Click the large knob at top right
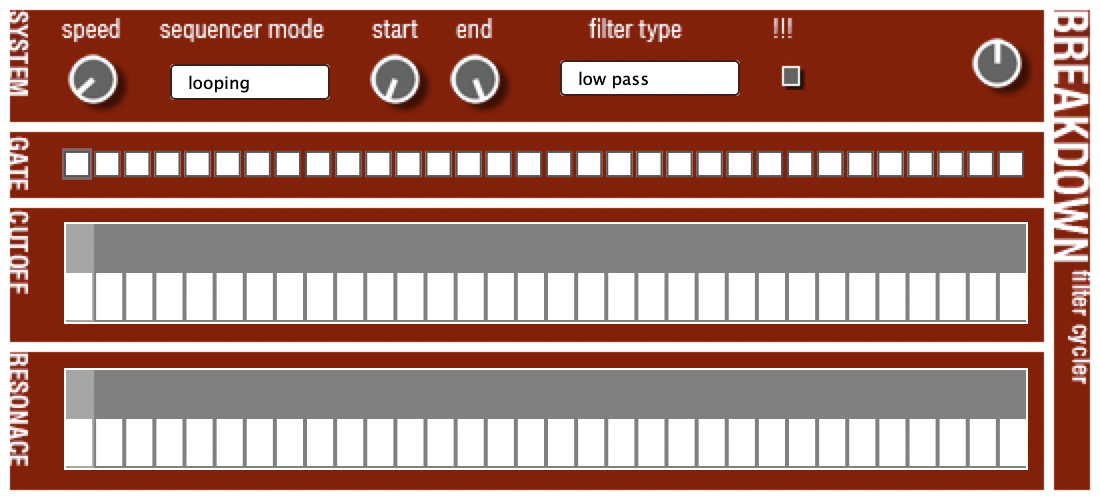 click(996, 65)
